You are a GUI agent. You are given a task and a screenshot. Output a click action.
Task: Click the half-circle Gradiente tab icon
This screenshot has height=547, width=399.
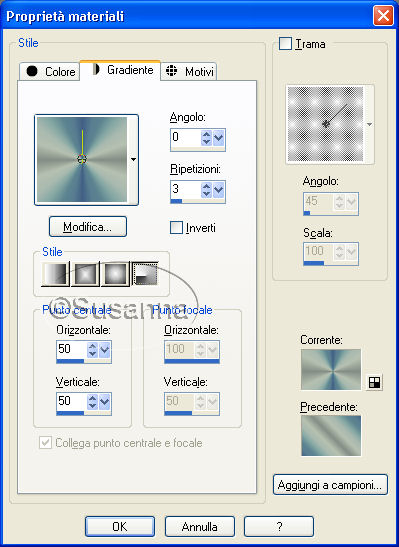tap(96, 69)
